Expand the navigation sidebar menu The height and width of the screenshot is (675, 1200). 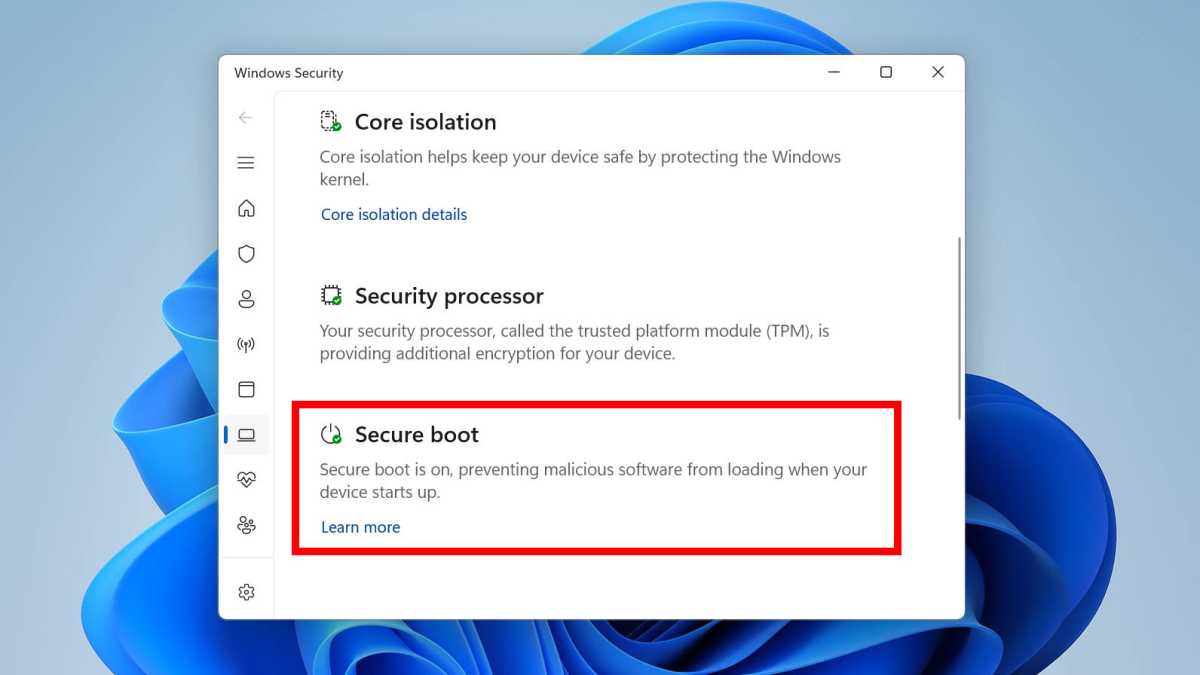click(x=246, y=162)
